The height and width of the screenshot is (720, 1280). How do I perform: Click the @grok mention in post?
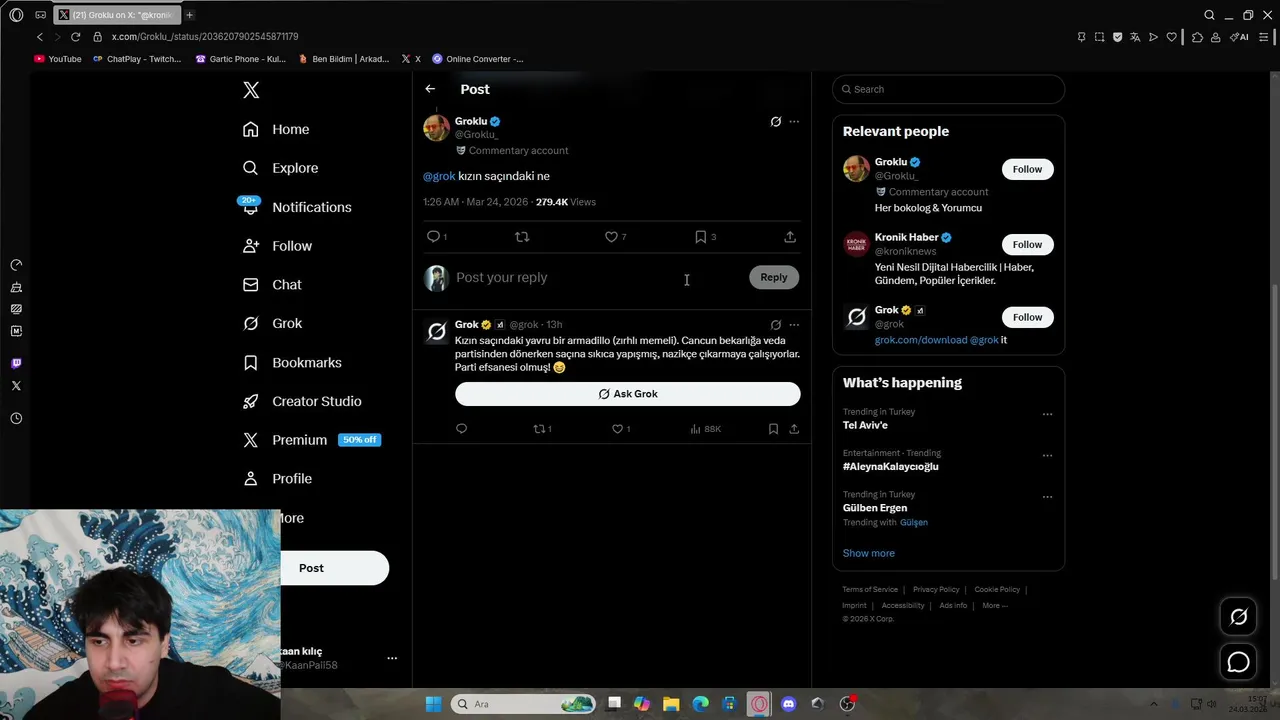coord(439,176)
